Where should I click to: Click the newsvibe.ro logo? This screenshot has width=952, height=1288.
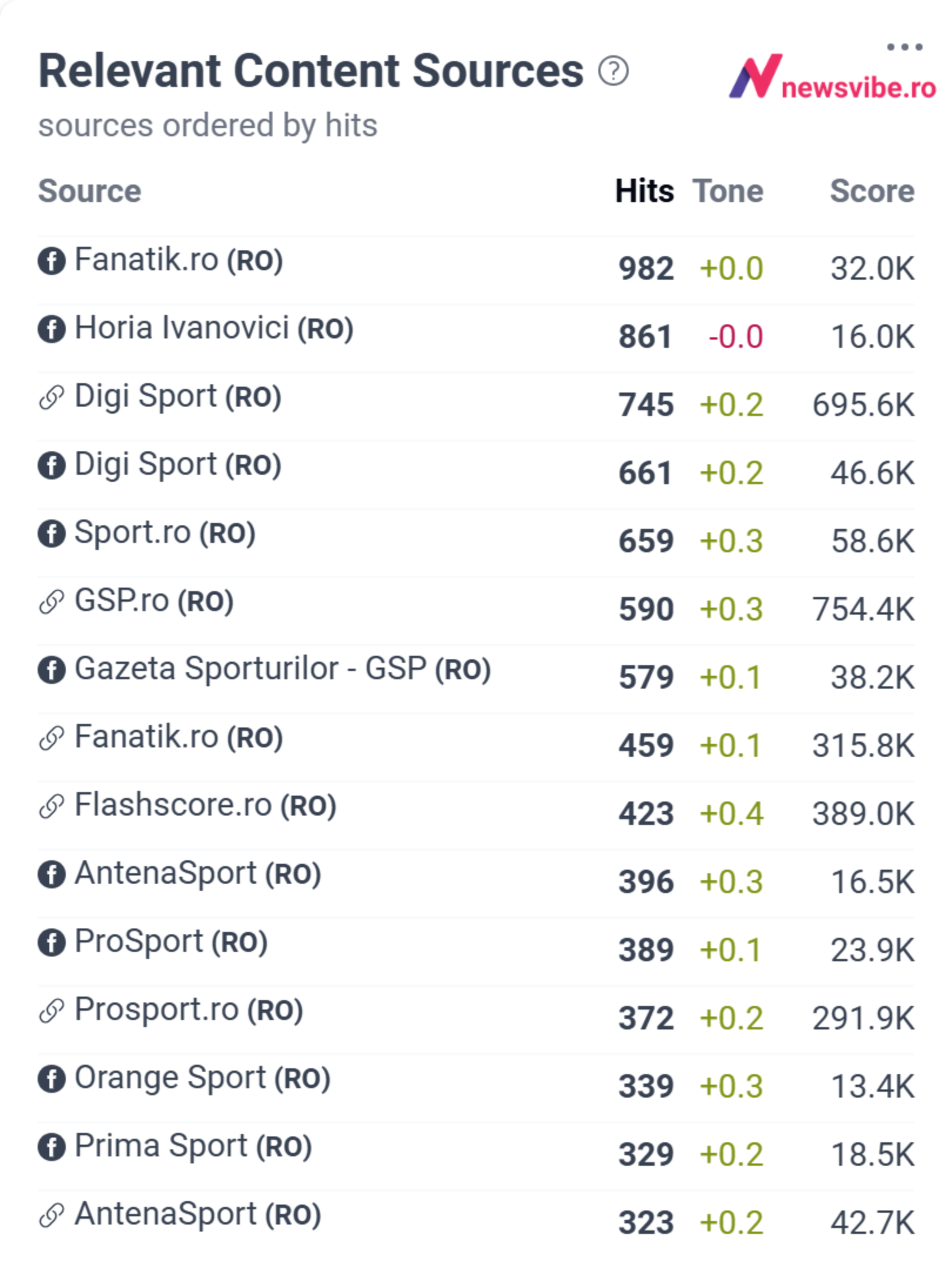[832, 77]
